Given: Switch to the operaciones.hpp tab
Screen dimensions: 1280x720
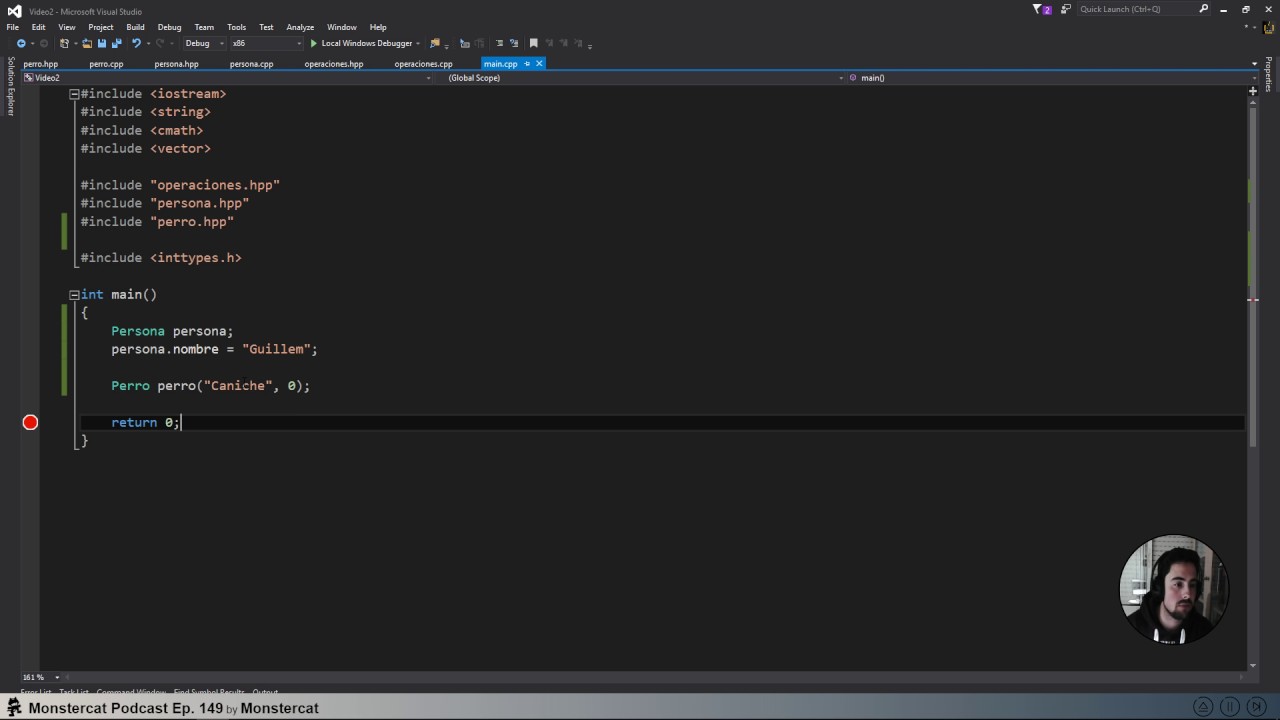Looking at the screenshot, I should click(334, 64).
